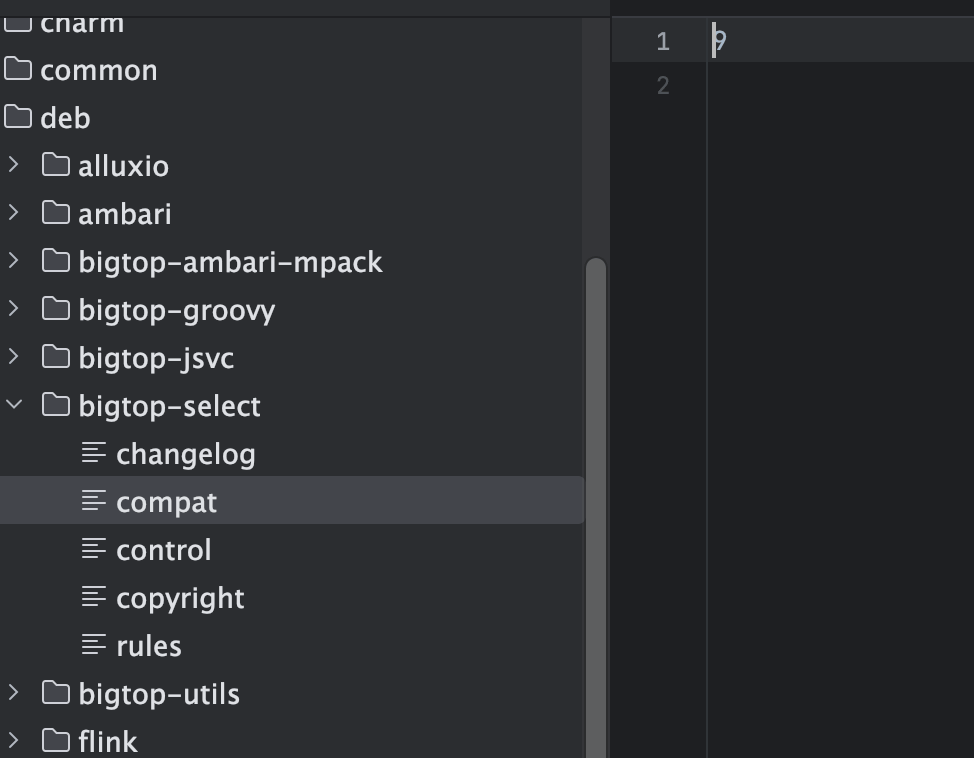The width and height of the screenshot is (974, 758).
Task: Click the bigtop-ambari-mpack folder icon
Action: 56,260
